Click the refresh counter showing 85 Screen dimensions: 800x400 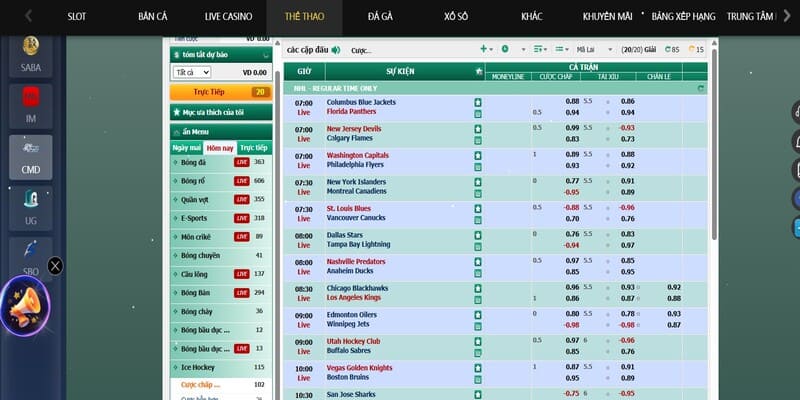click(x=672, y=49)
